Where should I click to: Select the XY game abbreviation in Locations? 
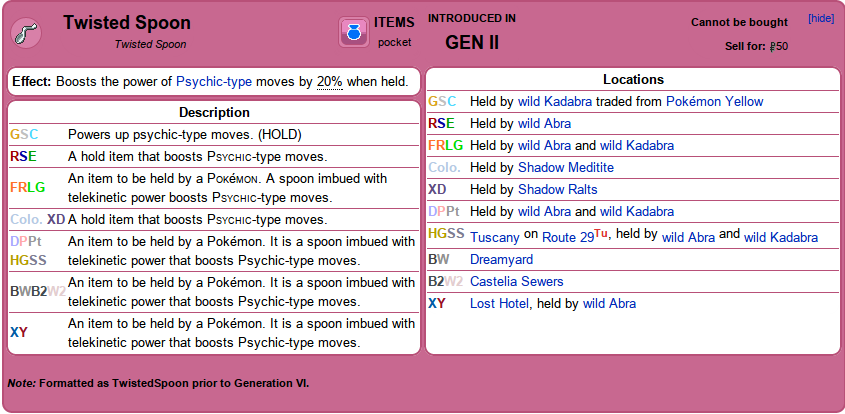tap(437, 303)
